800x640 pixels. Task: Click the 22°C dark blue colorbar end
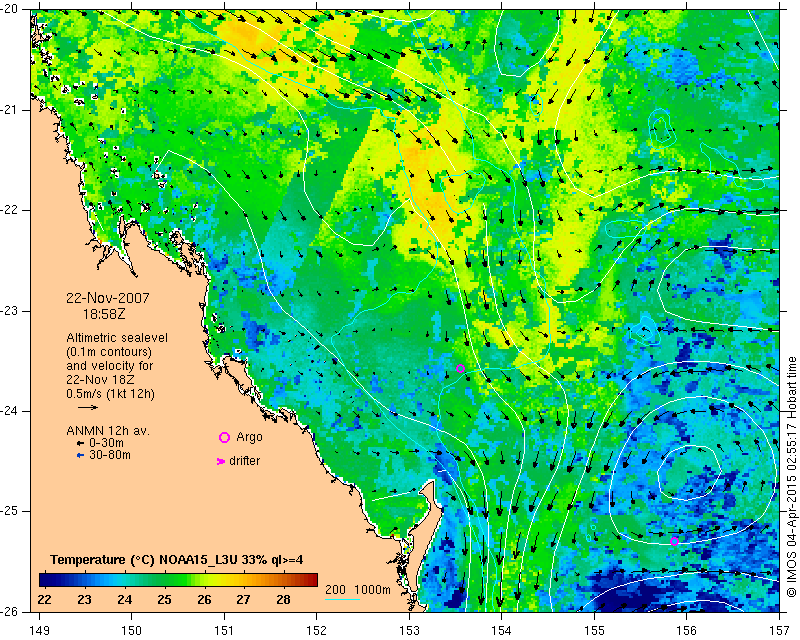[46, 579]
